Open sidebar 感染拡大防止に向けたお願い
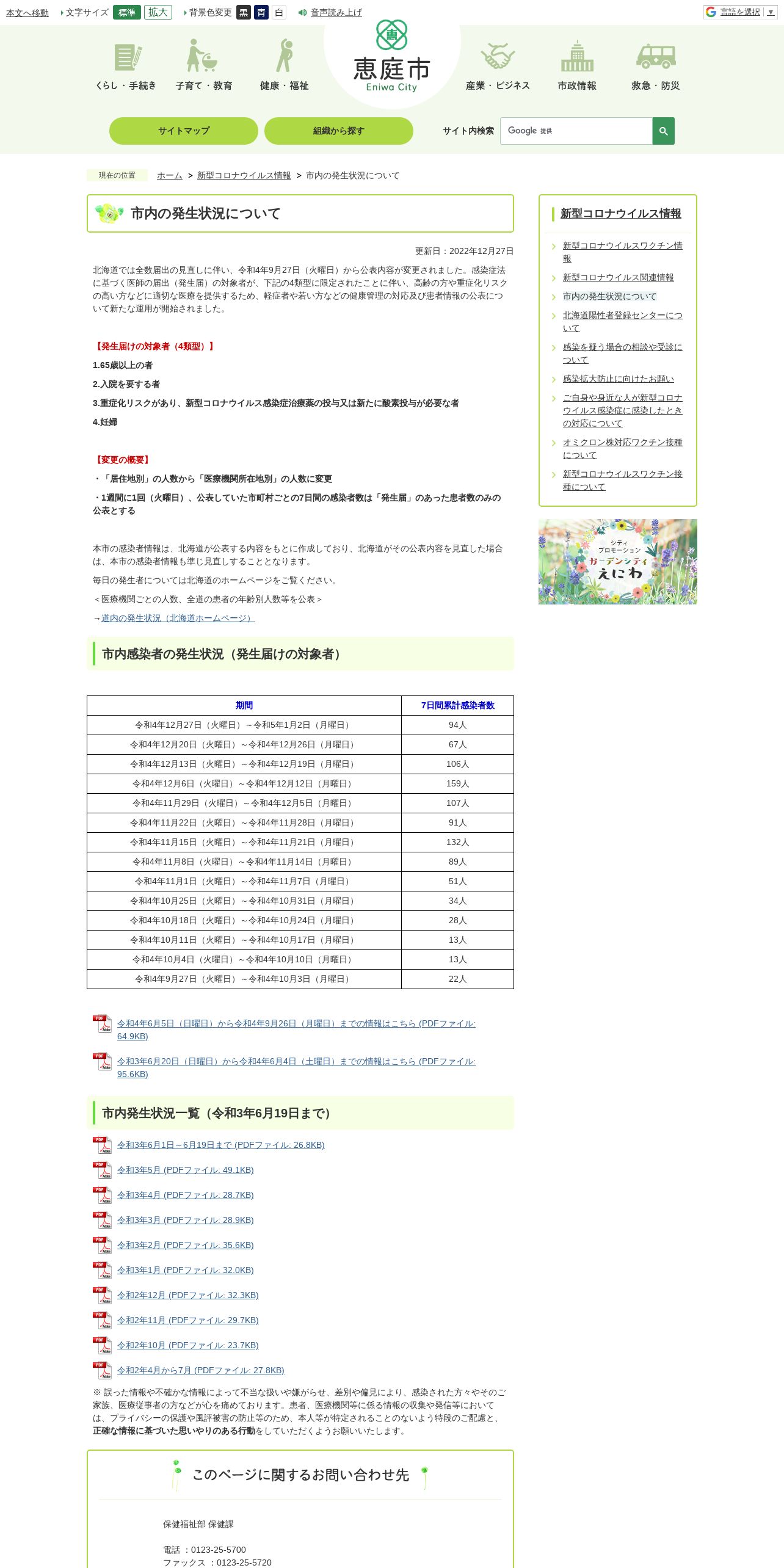The width and height of the screenshot is (784, 1568). click(619, 379)
